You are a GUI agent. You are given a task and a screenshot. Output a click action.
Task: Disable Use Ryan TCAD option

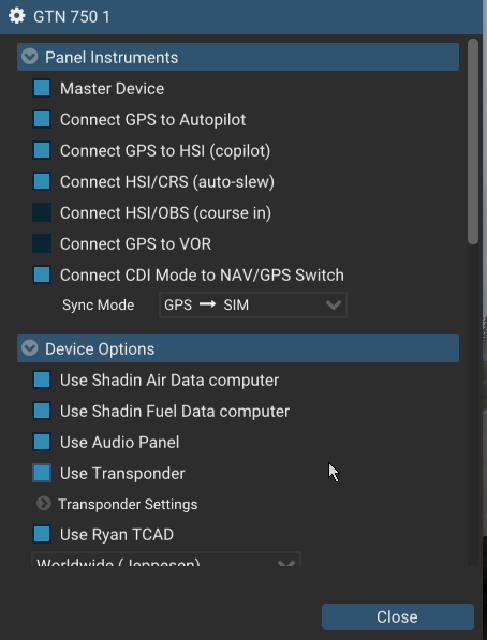click(x=42, y=534)
